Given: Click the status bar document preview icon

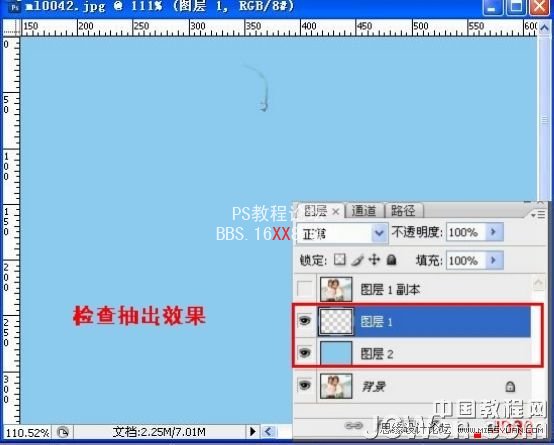Looking at the screenshot, I should tap(63, 432).
